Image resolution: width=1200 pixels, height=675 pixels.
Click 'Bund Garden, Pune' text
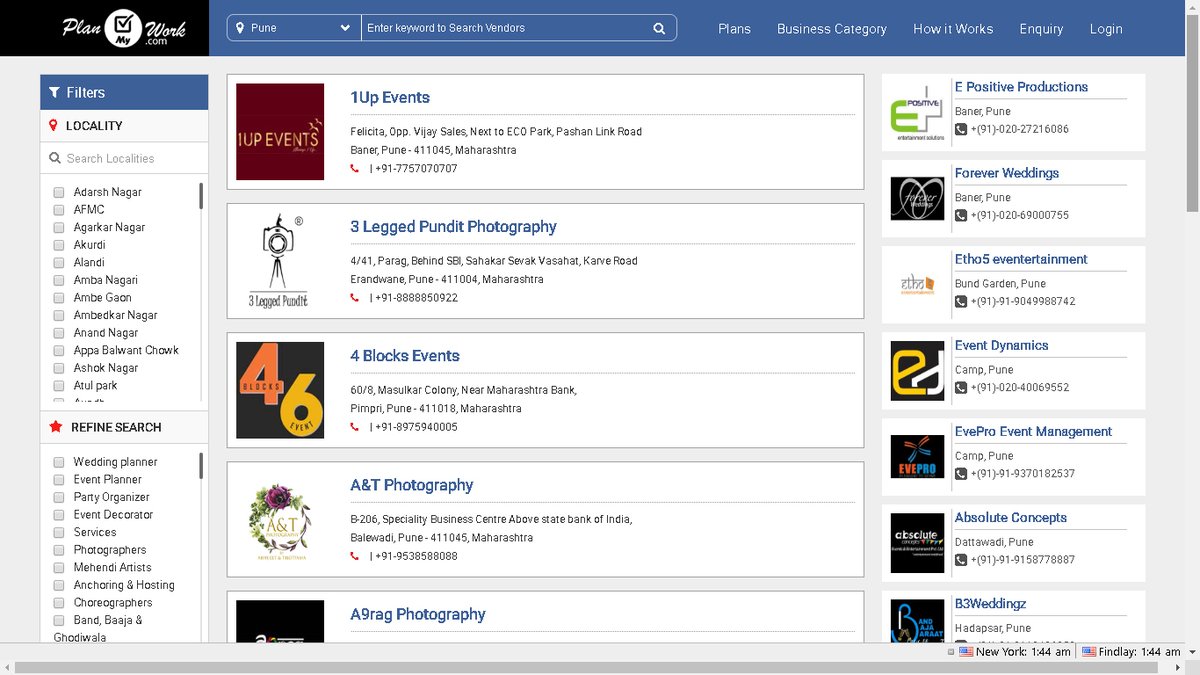coord(1000,283)
